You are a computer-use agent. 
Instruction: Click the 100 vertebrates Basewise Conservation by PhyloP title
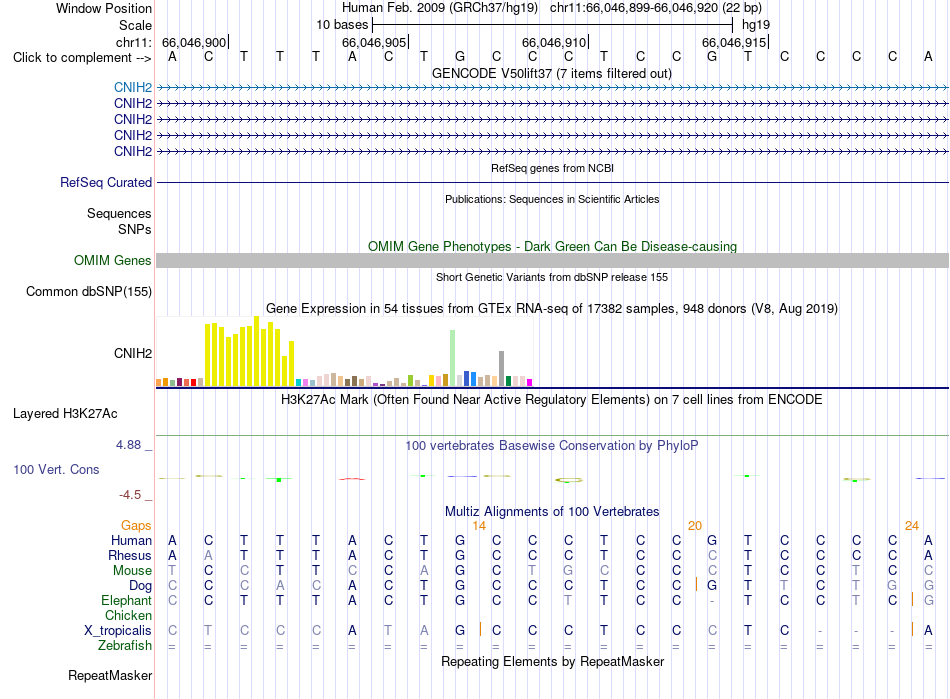click(552, 446)
